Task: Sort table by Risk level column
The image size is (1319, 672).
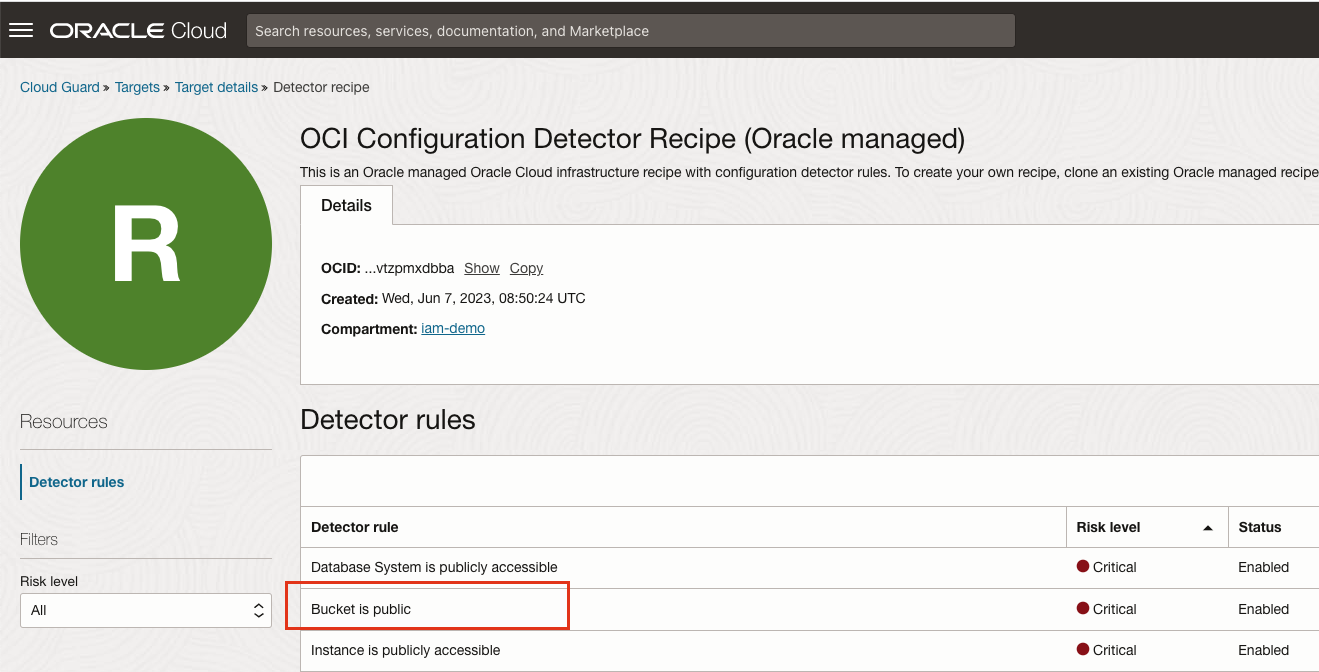Action: 1108,527
